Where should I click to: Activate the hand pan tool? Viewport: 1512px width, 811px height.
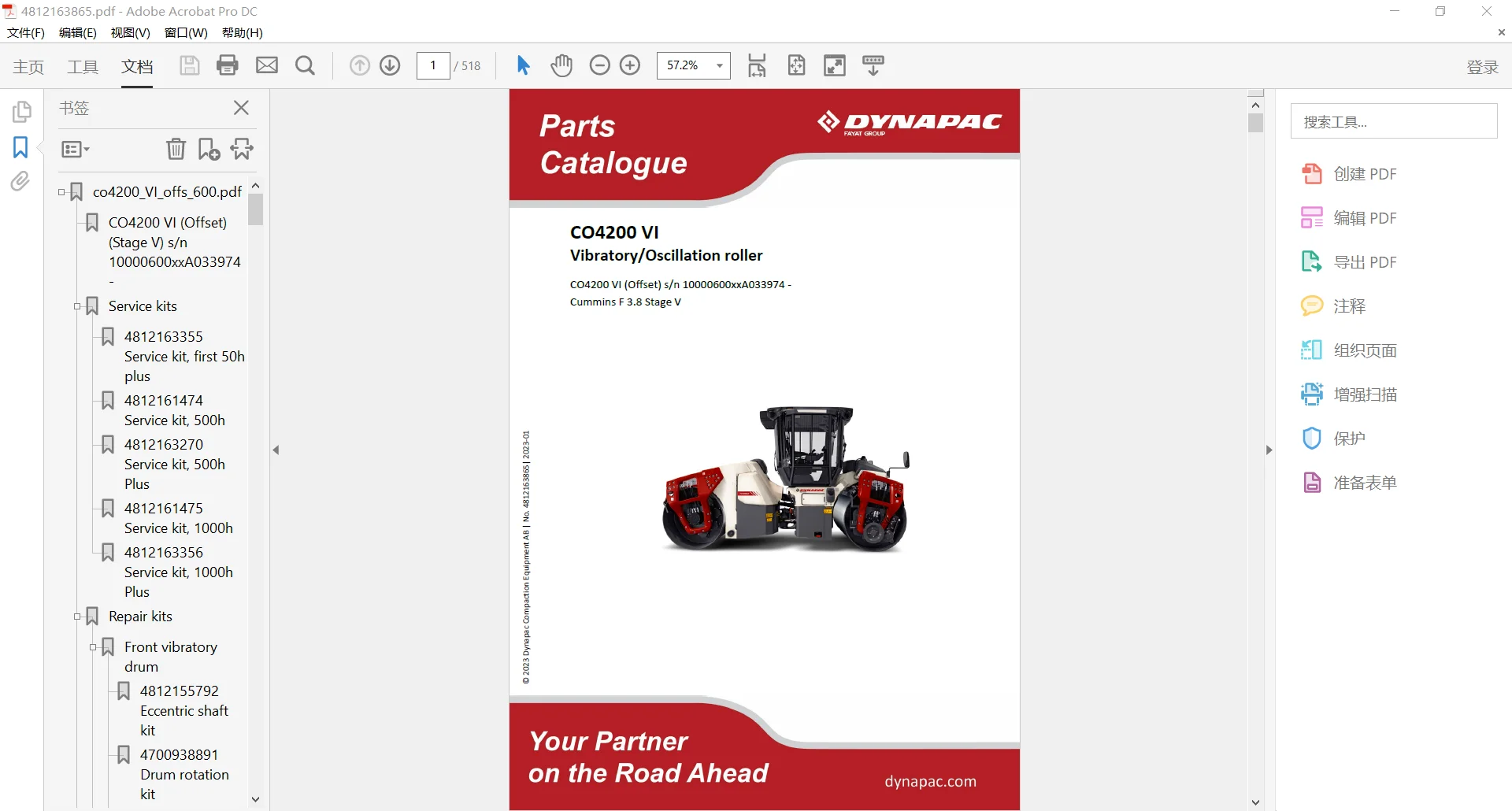tap(561, 65)
